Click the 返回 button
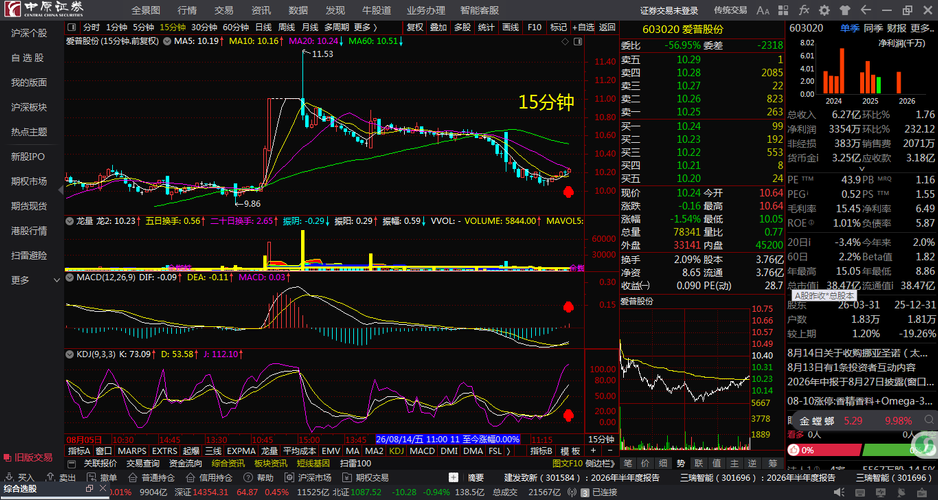The height and width of the screenshot is (500, 938). pos(607,27)
